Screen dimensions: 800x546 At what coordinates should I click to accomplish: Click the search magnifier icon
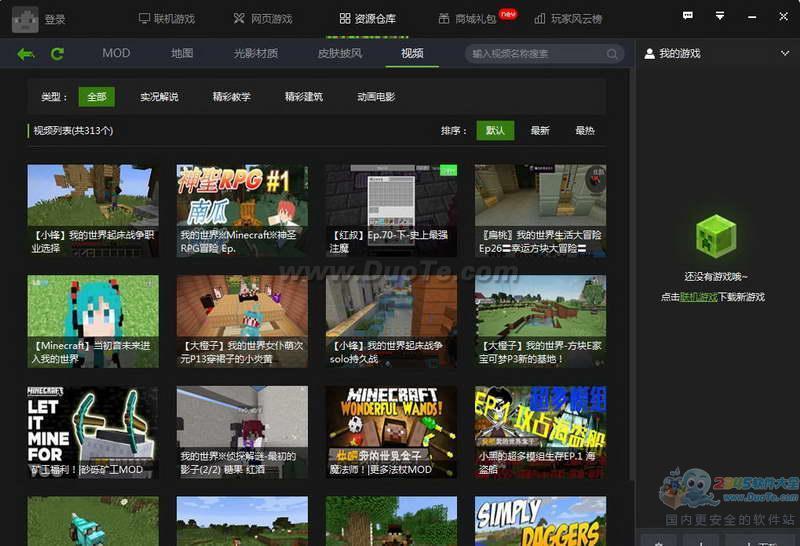tap(612, 54)
